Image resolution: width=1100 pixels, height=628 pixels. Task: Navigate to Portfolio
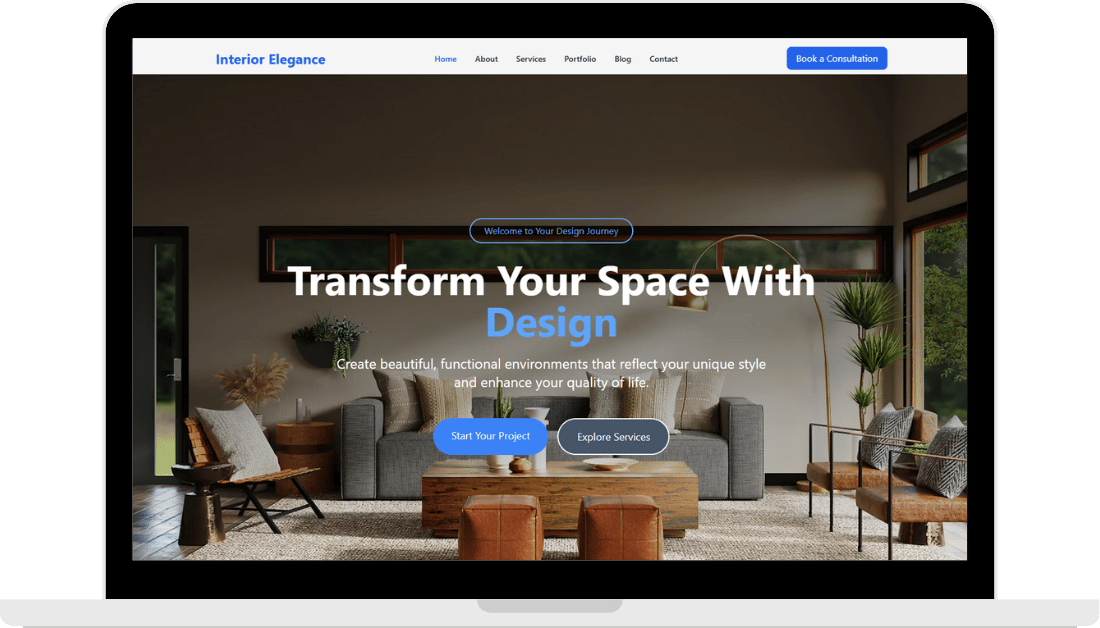580,59
